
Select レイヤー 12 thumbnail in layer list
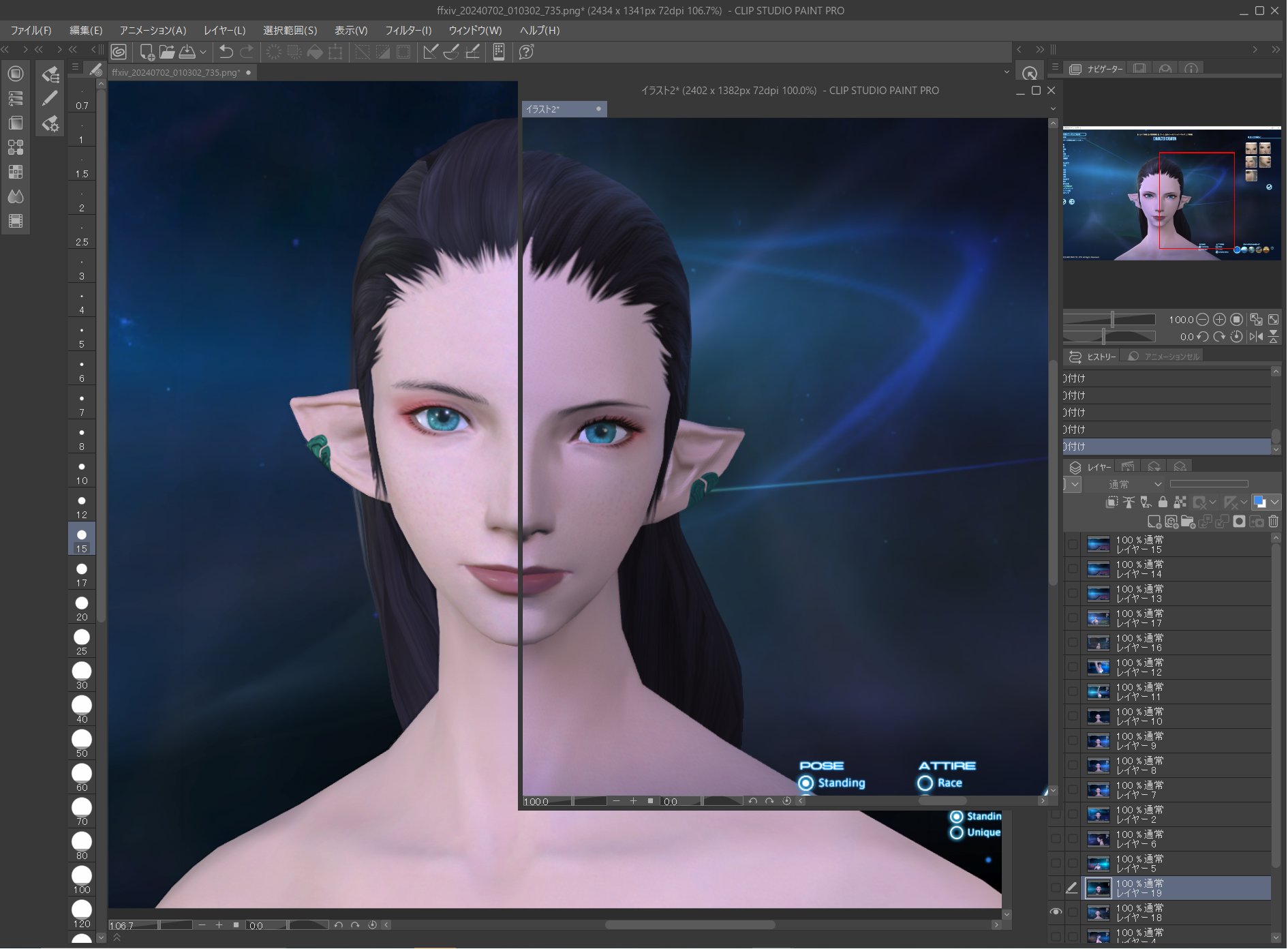pos(1099,667)
